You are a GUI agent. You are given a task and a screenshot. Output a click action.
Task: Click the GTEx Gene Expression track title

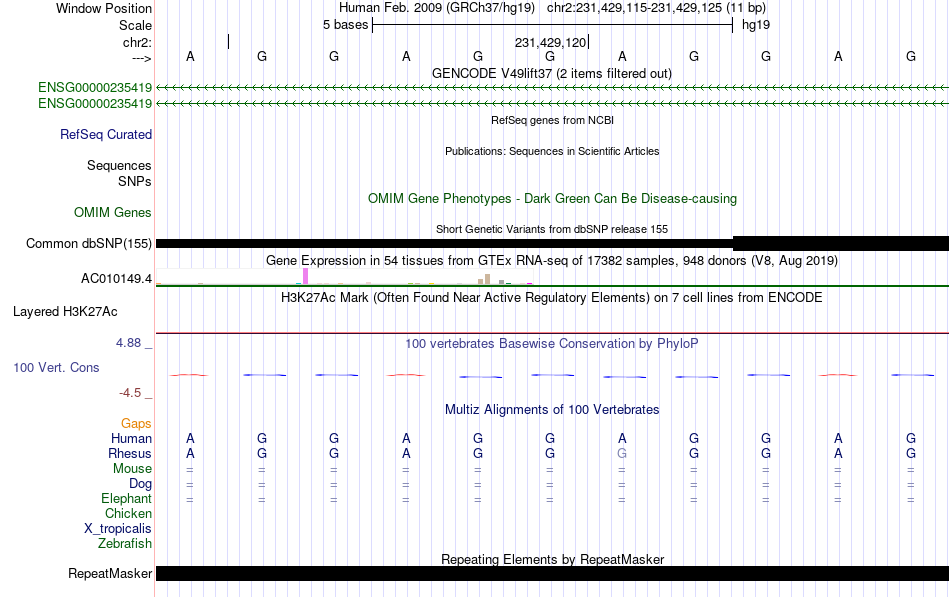click(x=552, y=261)
